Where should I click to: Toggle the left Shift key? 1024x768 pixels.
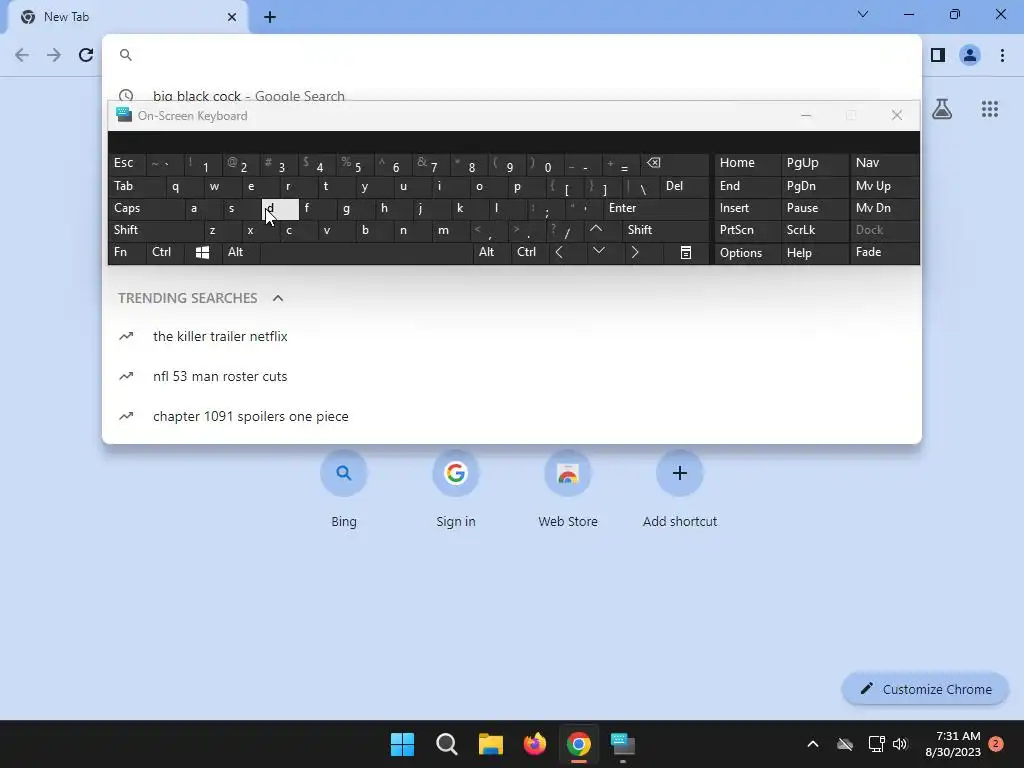[155, 230]
